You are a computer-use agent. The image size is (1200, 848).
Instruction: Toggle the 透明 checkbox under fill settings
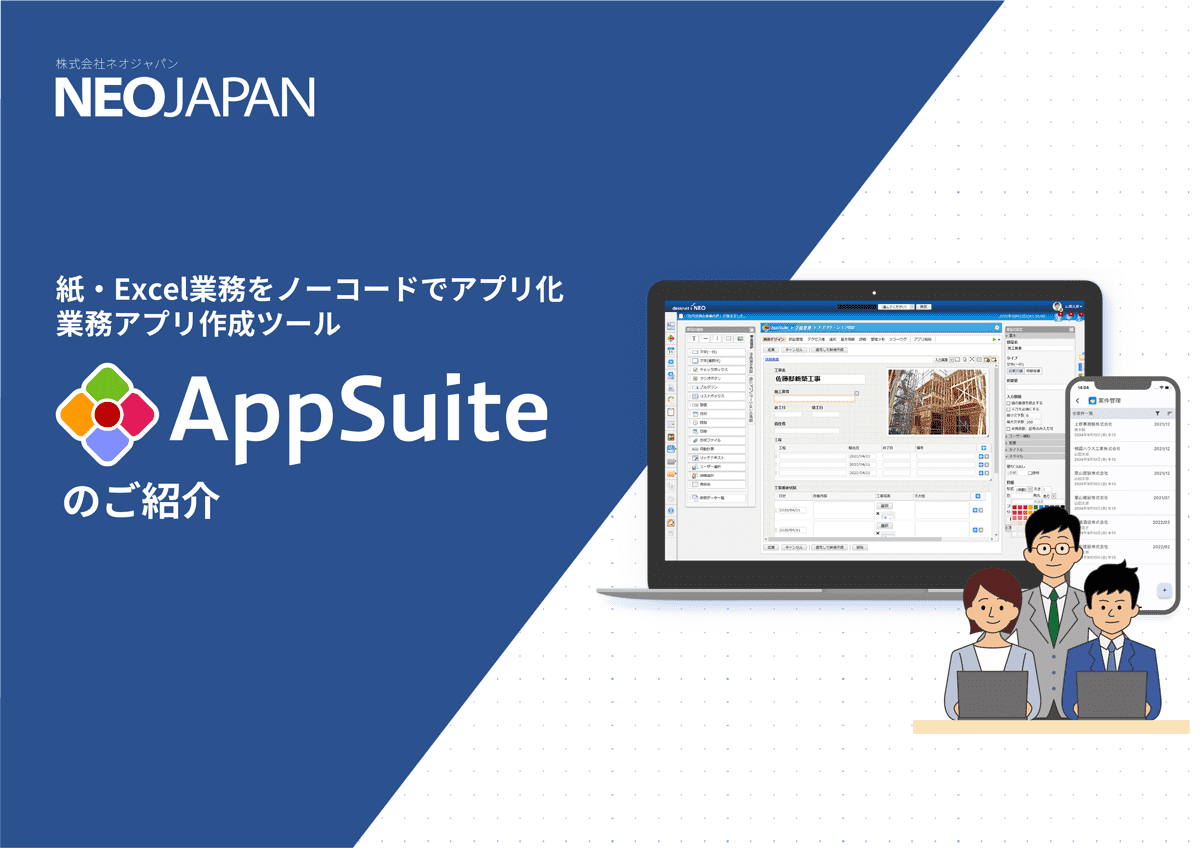point(1030,472)
